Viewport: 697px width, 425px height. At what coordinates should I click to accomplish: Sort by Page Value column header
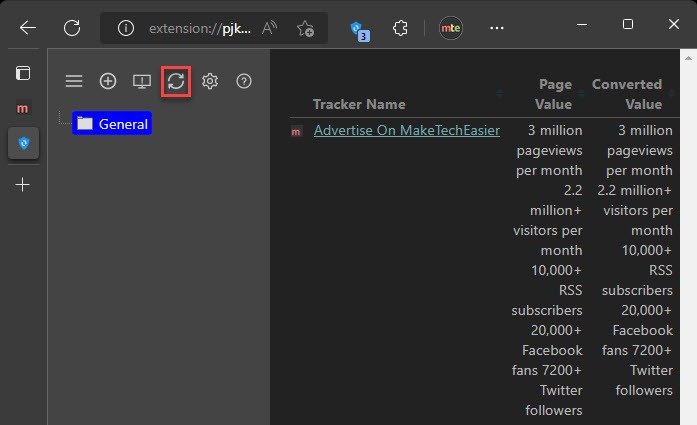(x=553, y=94)
